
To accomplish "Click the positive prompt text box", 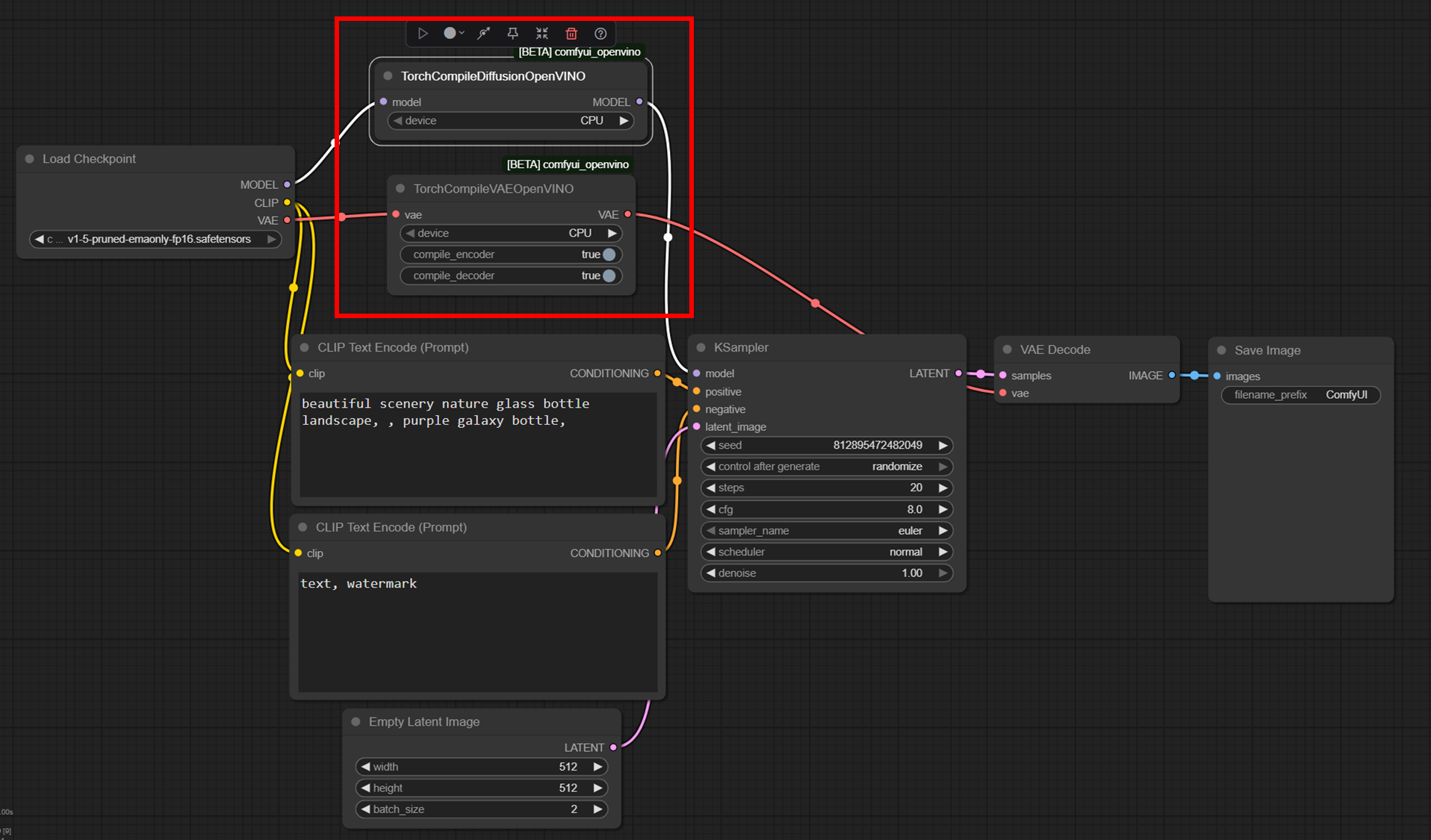I will coord(477,444).
